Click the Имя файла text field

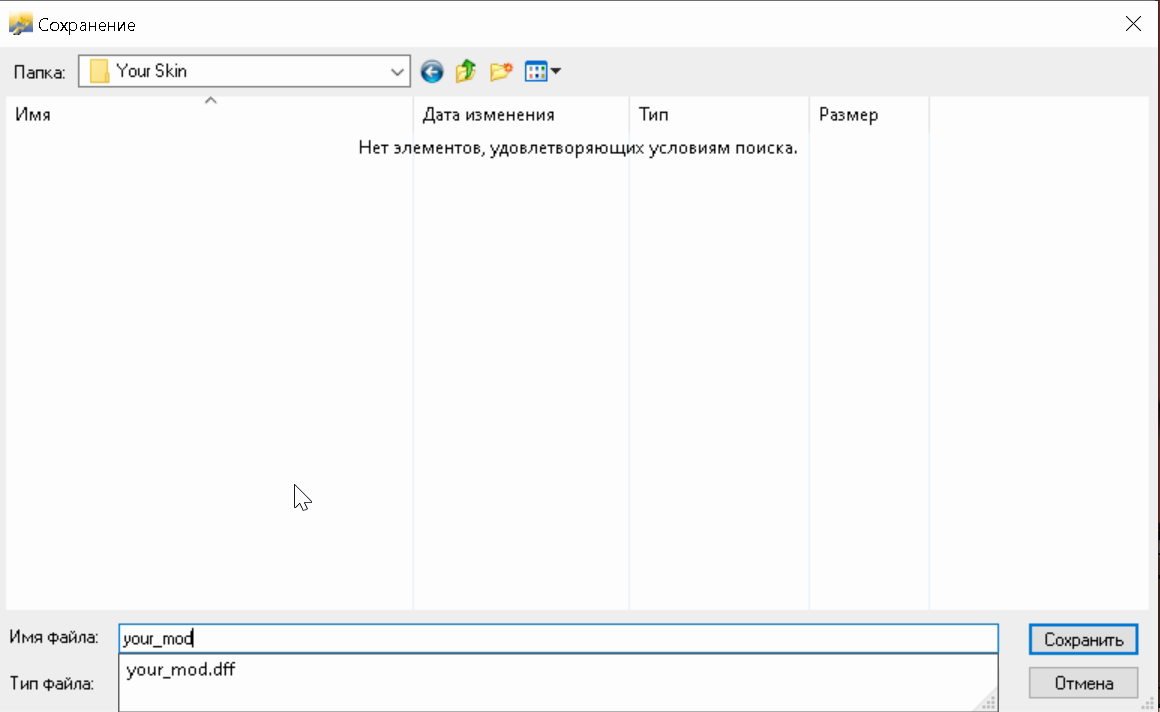559,639
